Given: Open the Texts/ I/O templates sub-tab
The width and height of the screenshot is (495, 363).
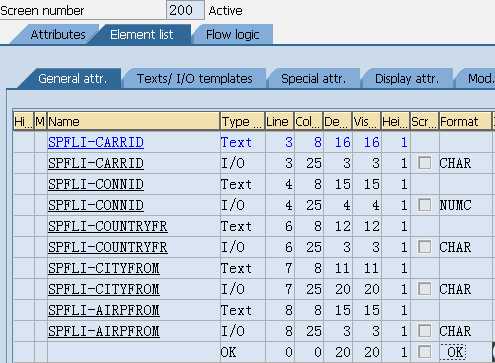Looking at the screenshot, I should (195, 79).
